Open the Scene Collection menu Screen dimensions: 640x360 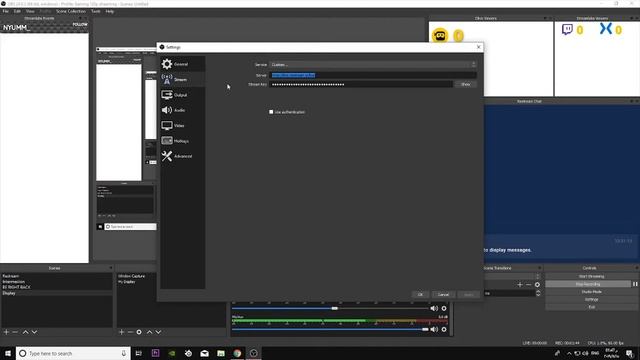pos(71,11)
